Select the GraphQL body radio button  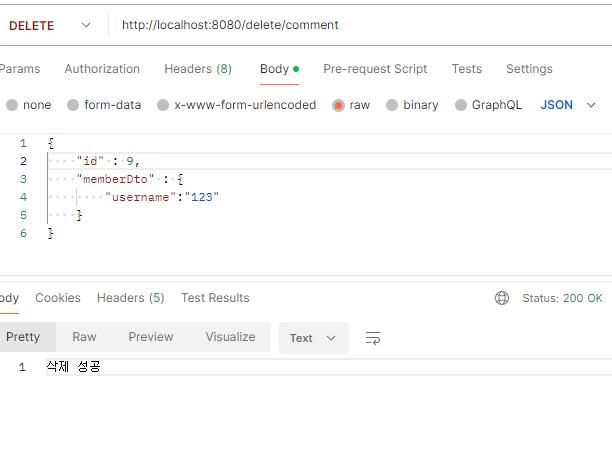click(461, 105)
